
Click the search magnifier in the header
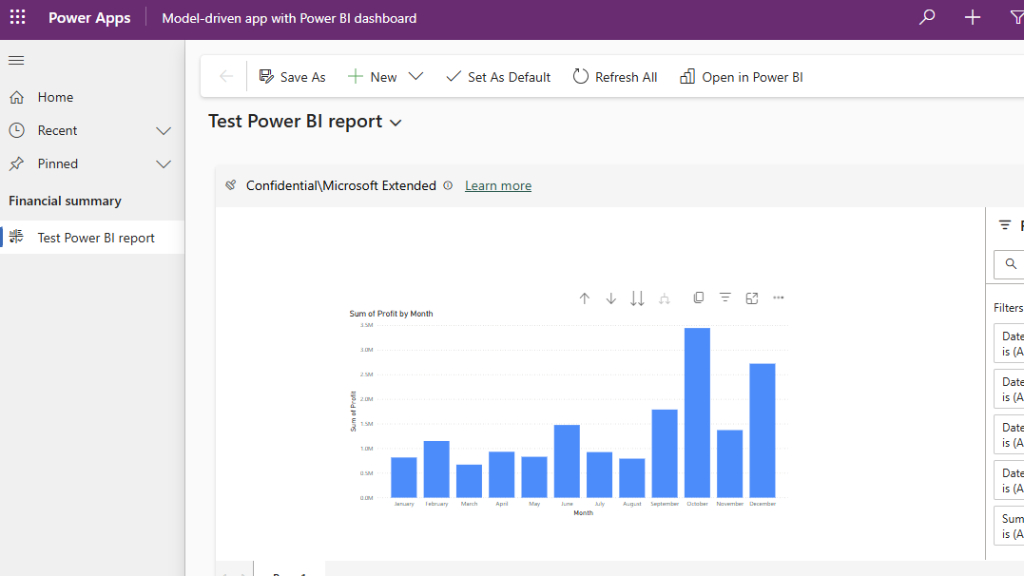927,18
